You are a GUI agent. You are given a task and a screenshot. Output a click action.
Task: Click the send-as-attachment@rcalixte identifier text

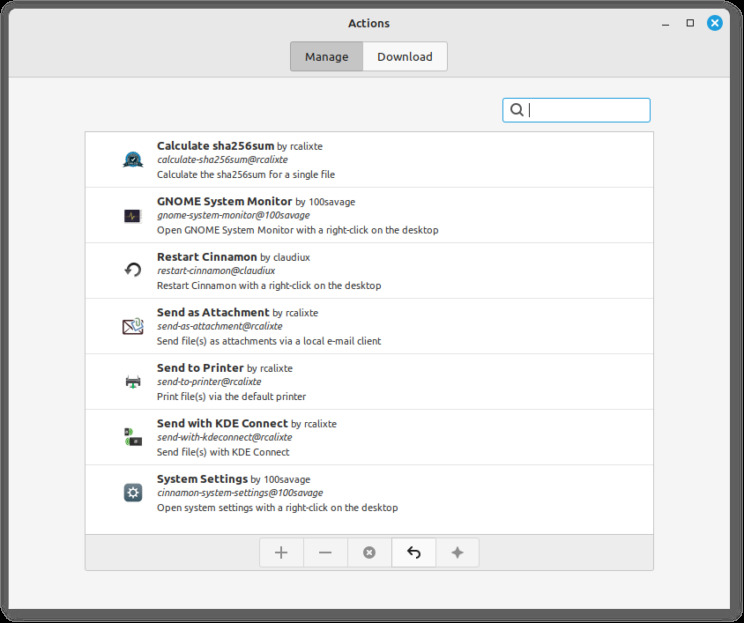tap(220, 326)
